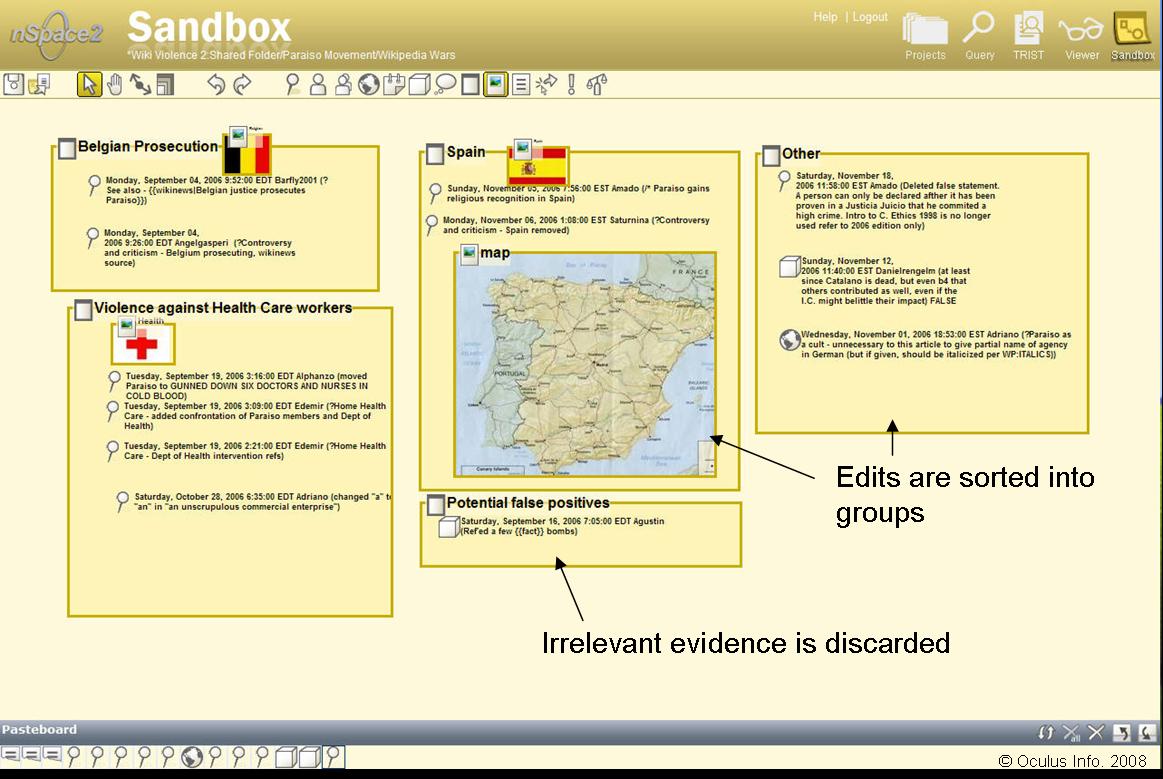Select the arrow pointer tool
Screen dimensions: 1163x779
point(89,84)
